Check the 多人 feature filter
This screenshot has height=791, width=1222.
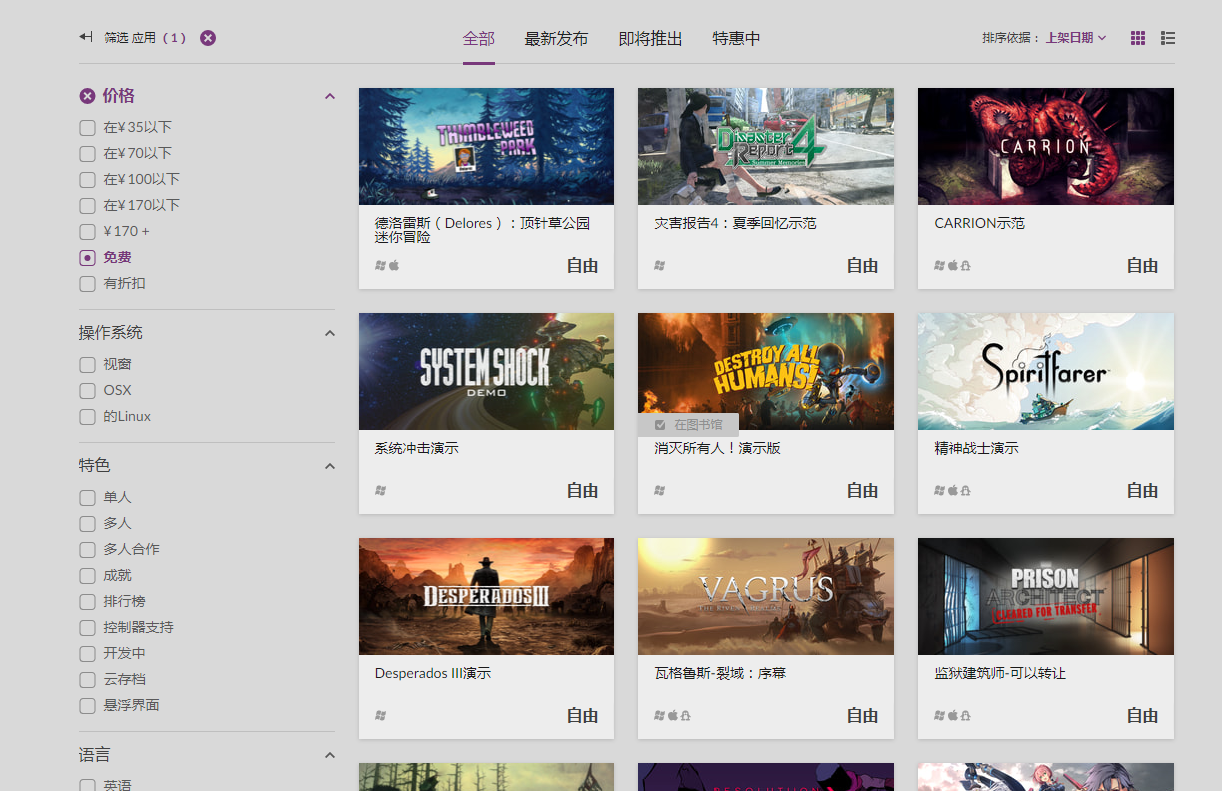click(87, 523)
